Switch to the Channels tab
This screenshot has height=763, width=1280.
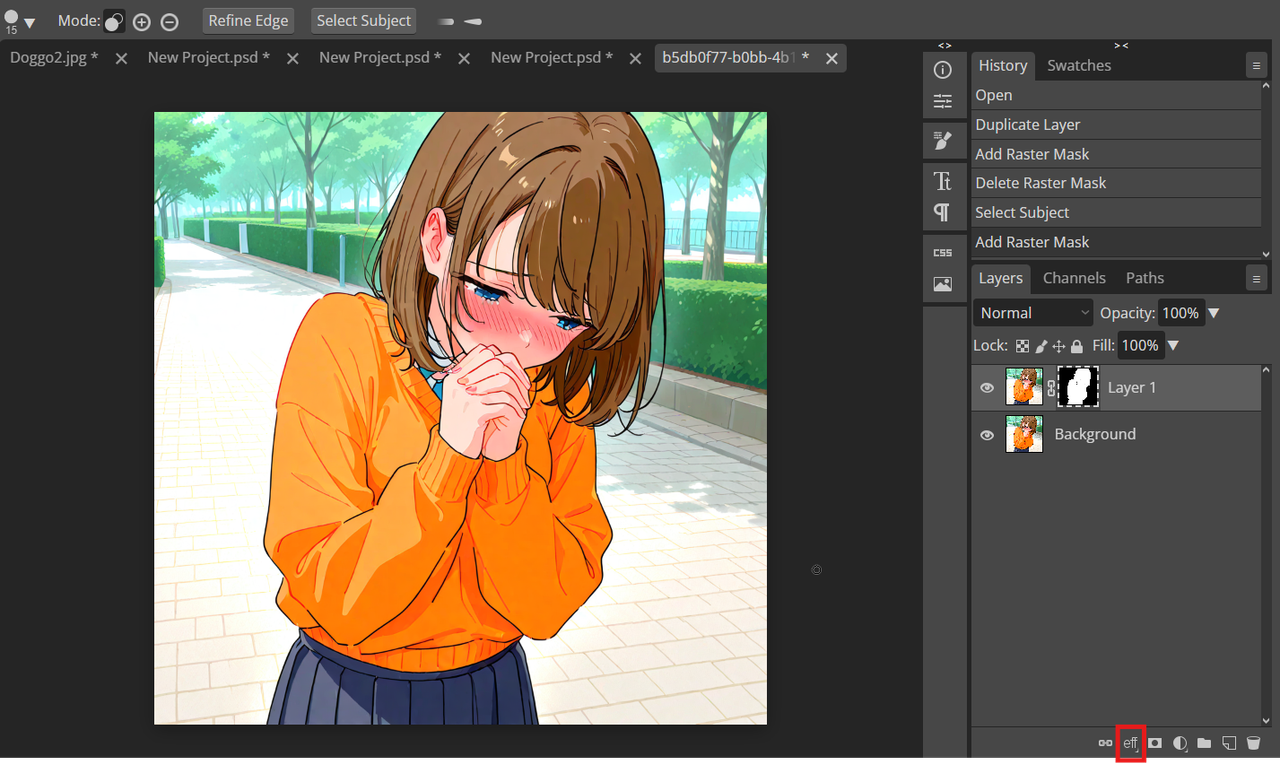point(1074,278)
